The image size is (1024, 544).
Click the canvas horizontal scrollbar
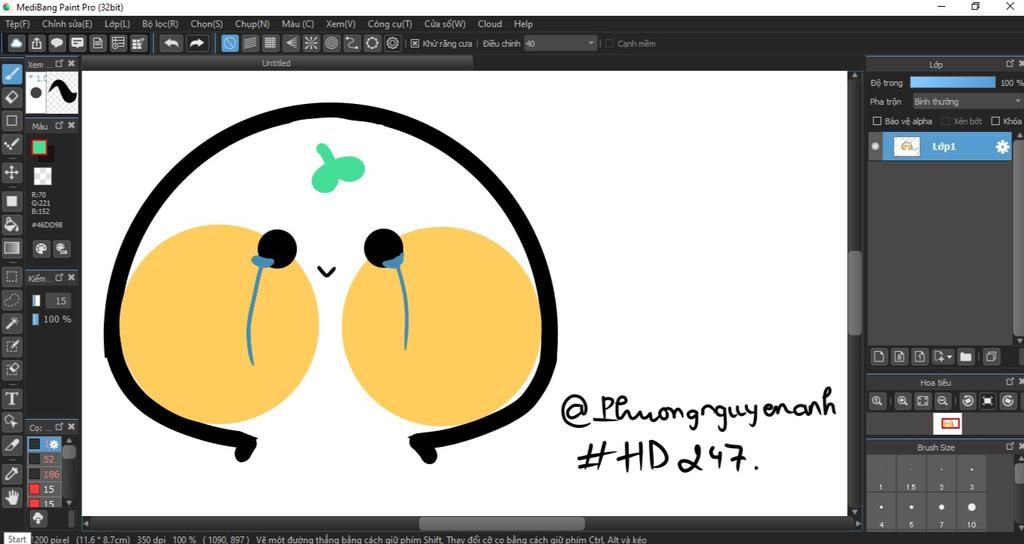coord(502,524)
